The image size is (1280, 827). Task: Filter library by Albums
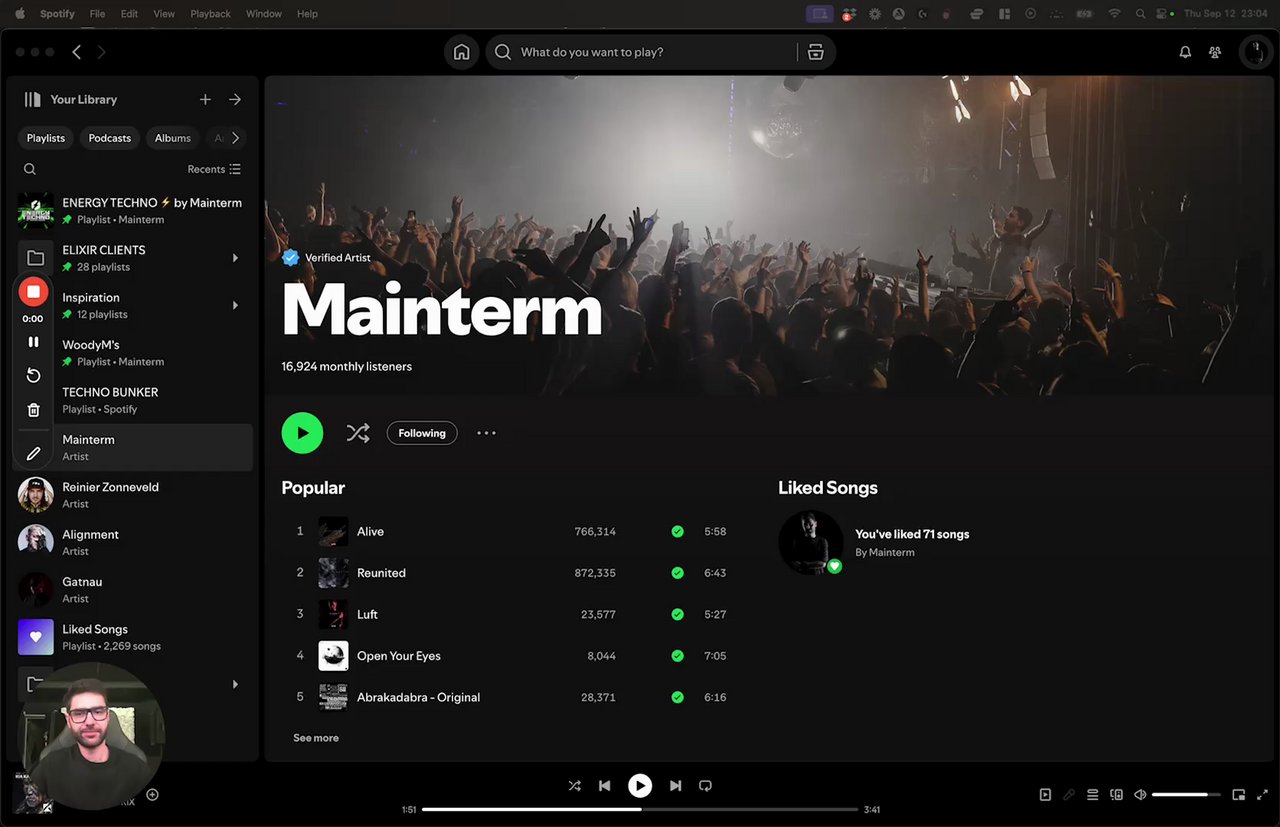click(173, 138)
